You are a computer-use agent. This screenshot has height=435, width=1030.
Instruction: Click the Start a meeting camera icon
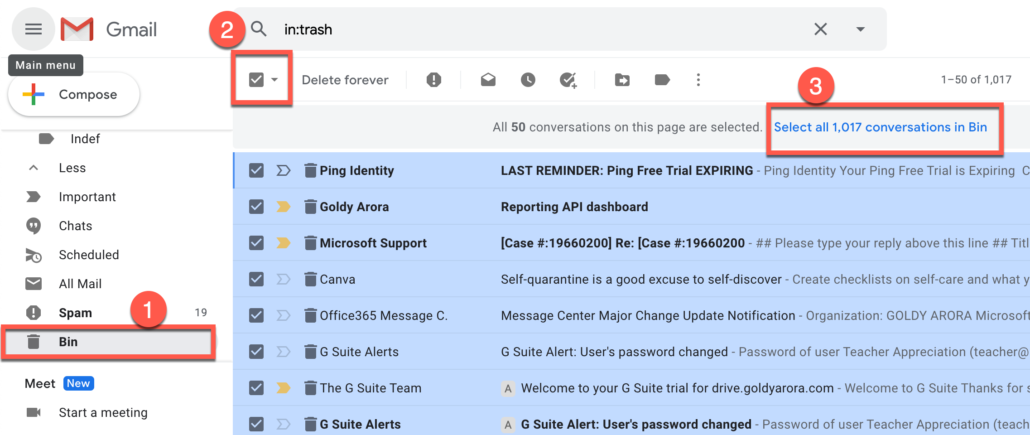(x=33, y=413)
